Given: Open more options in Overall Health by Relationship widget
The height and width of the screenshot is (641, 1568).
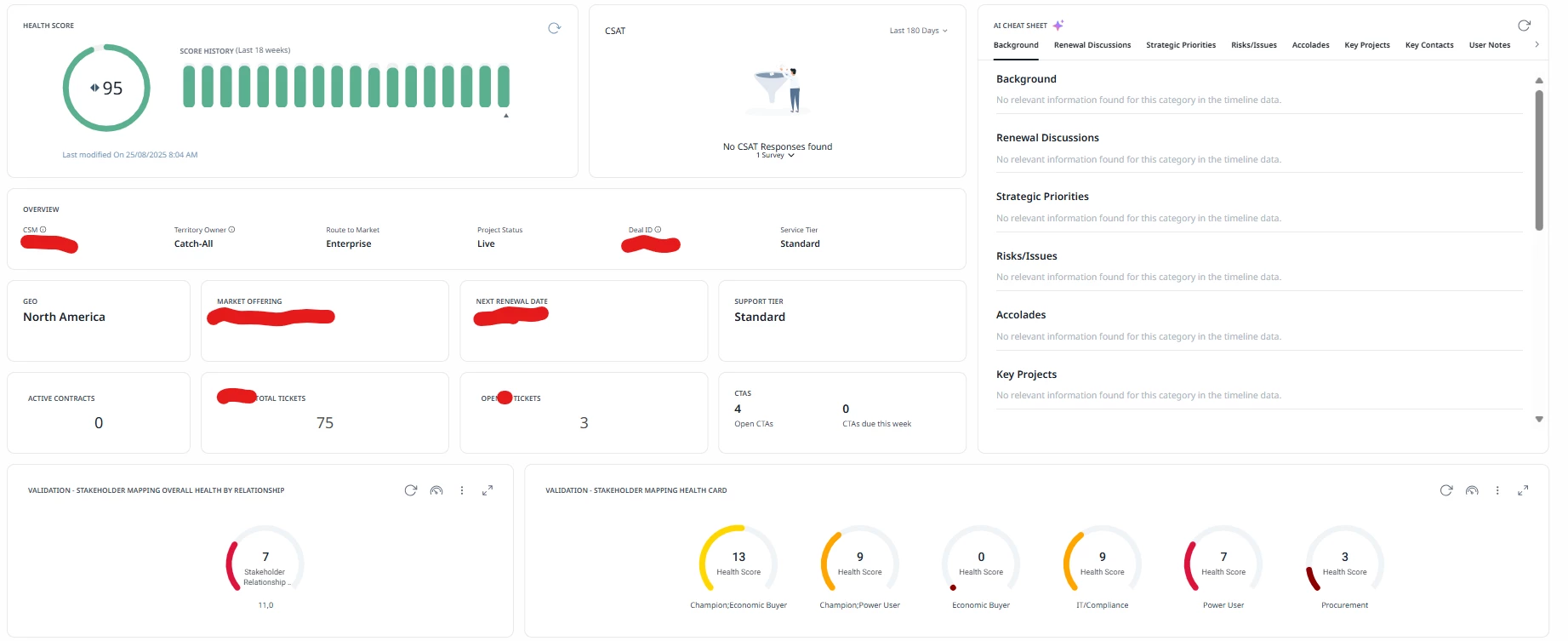Looking at the screenshot, I should pyautogui.click(x=462, y=490).
